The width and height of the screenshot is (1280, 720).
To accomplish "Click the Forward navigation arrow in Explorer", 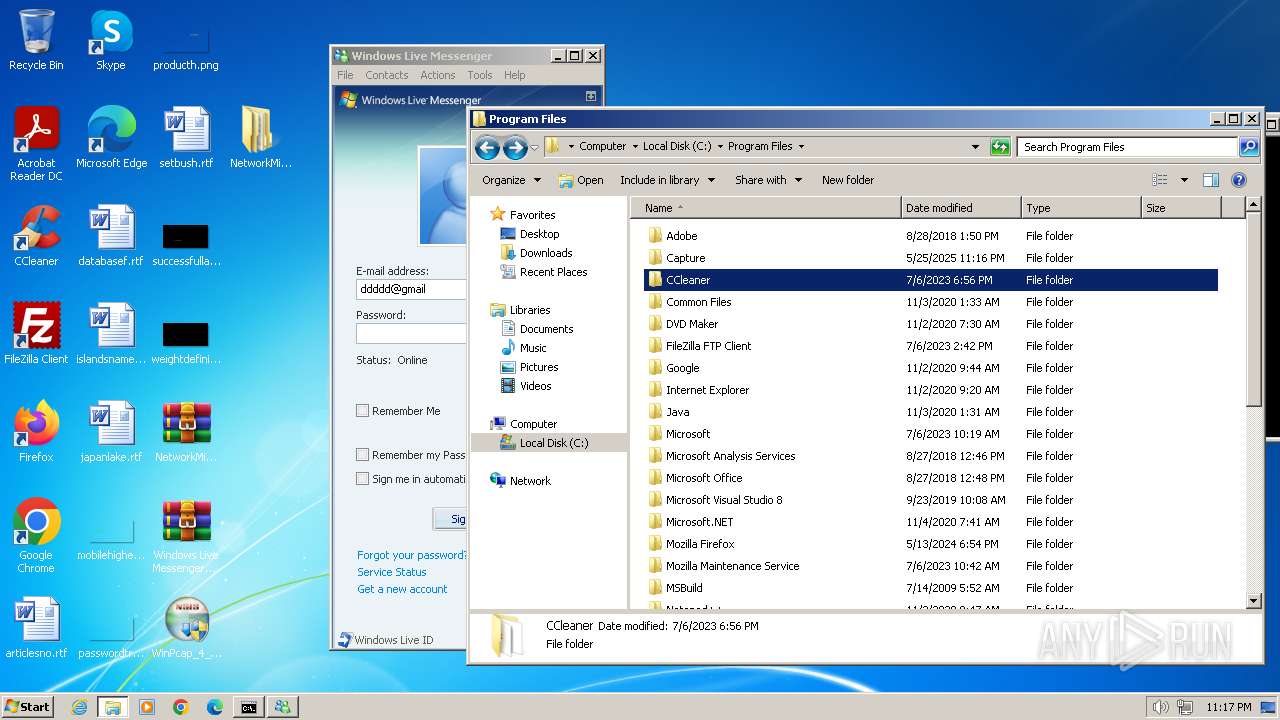I will [x=515, y=147].
